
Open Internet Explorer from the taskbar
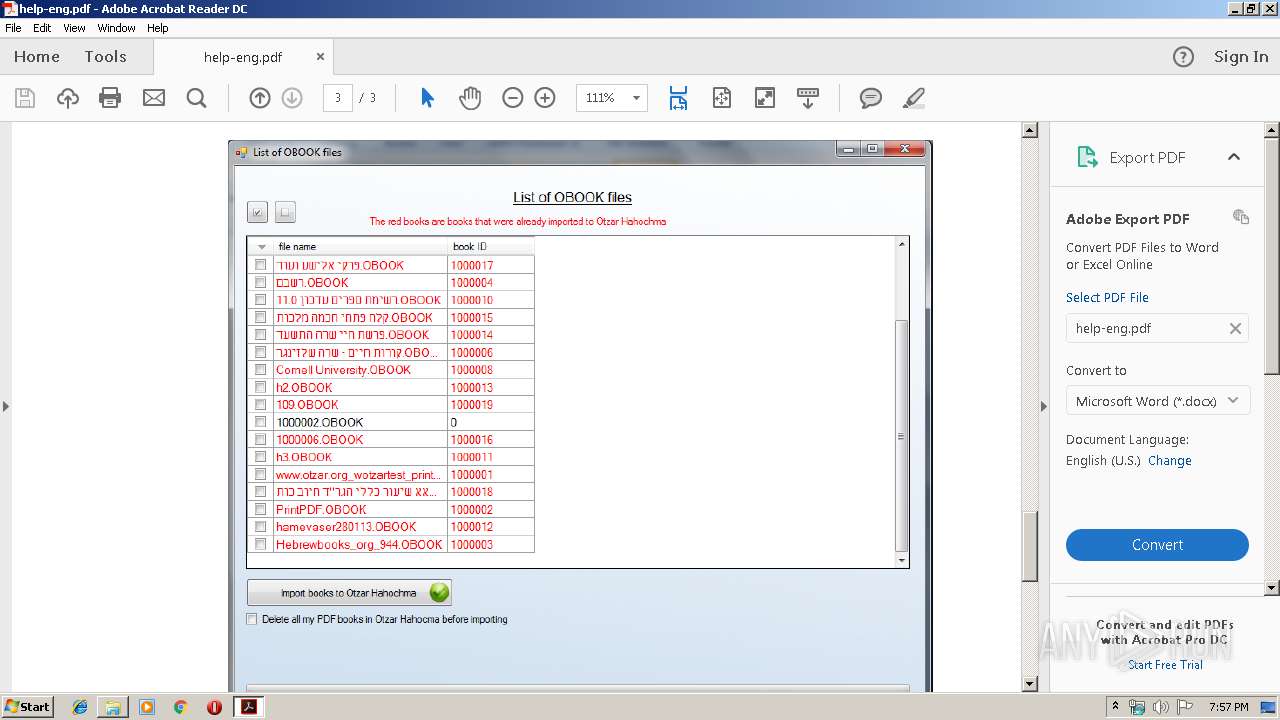point(80,707)
